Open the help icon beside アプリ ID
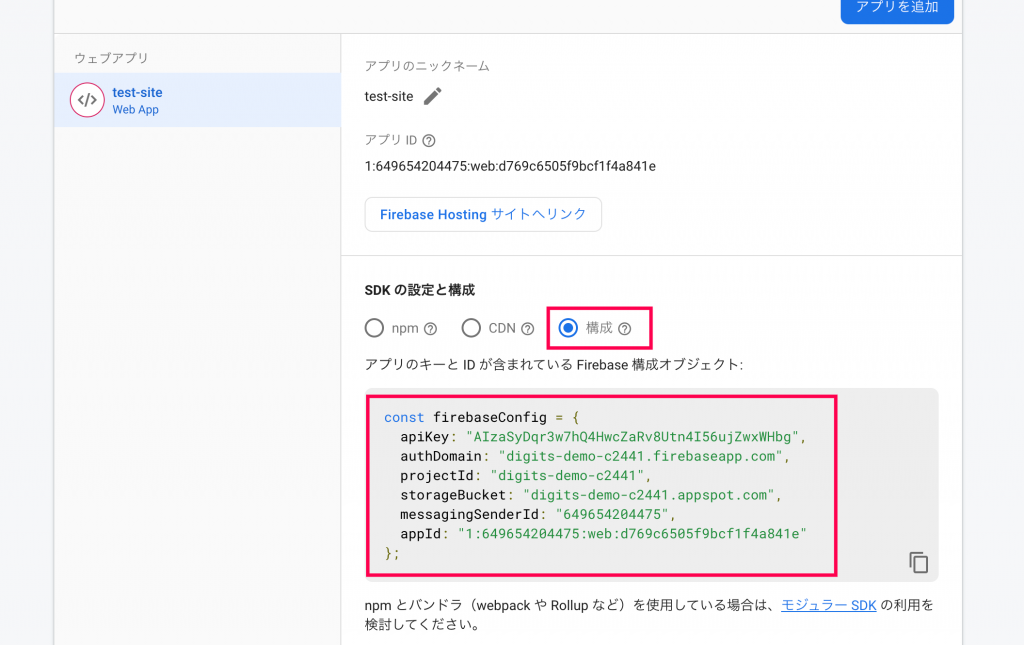1024x645 pixels. coord(428,140)
